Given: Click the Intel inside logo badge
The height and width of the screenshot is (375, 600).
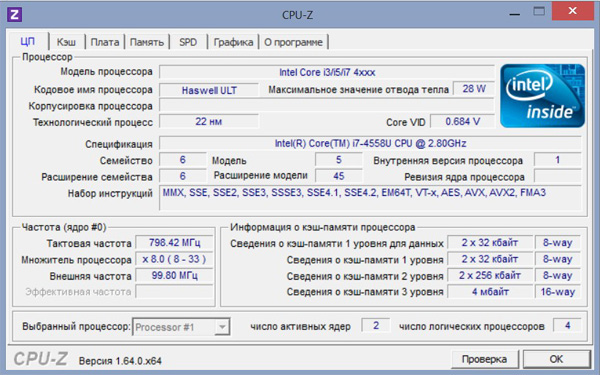Looking at the screenshot, I should click(542, 96).
